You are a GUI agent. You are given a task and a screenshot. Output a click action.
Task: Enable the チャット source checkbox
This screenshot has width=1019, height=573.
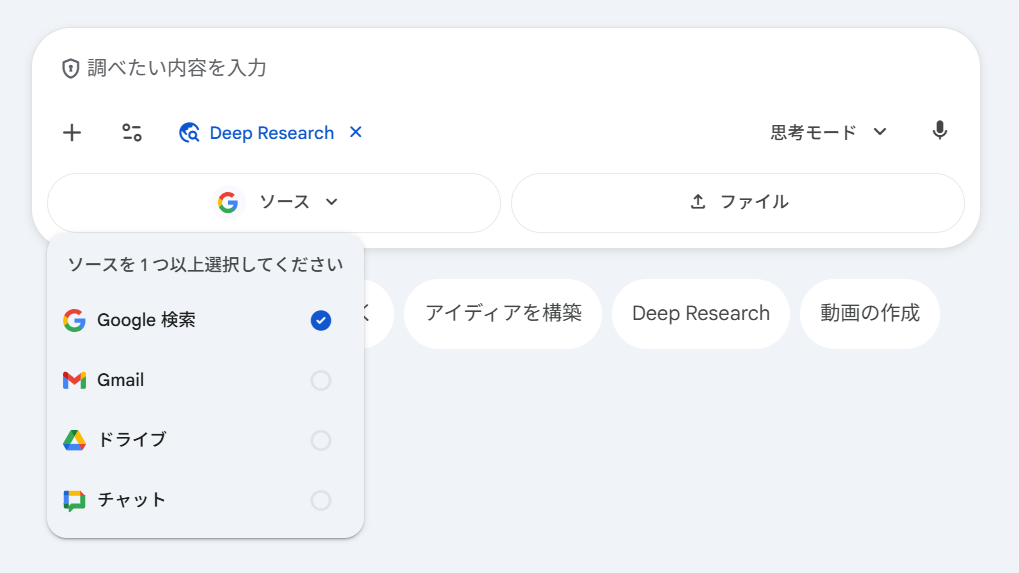(320, 500)
